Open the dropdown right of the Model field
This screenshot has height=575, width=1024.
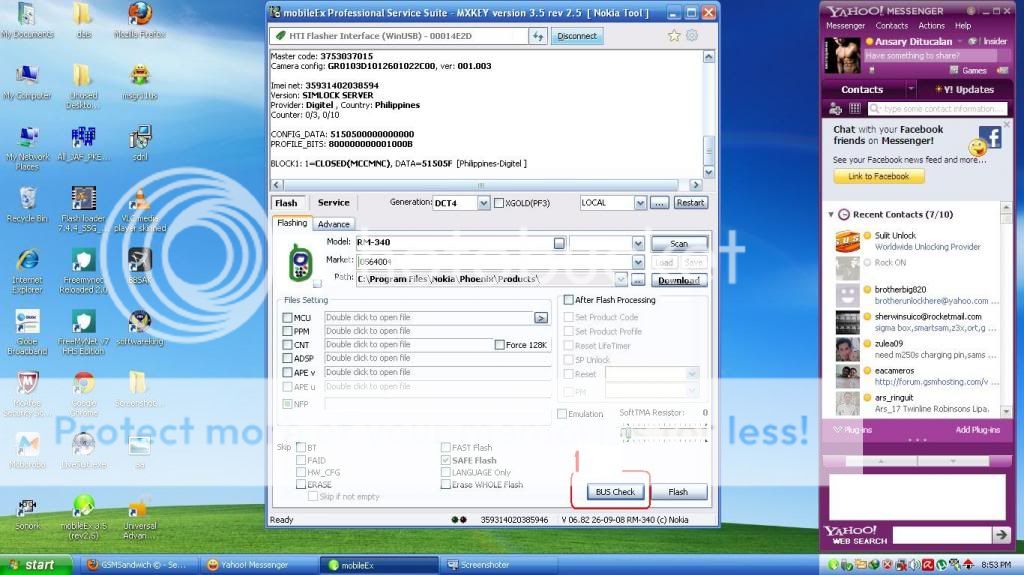638,243
